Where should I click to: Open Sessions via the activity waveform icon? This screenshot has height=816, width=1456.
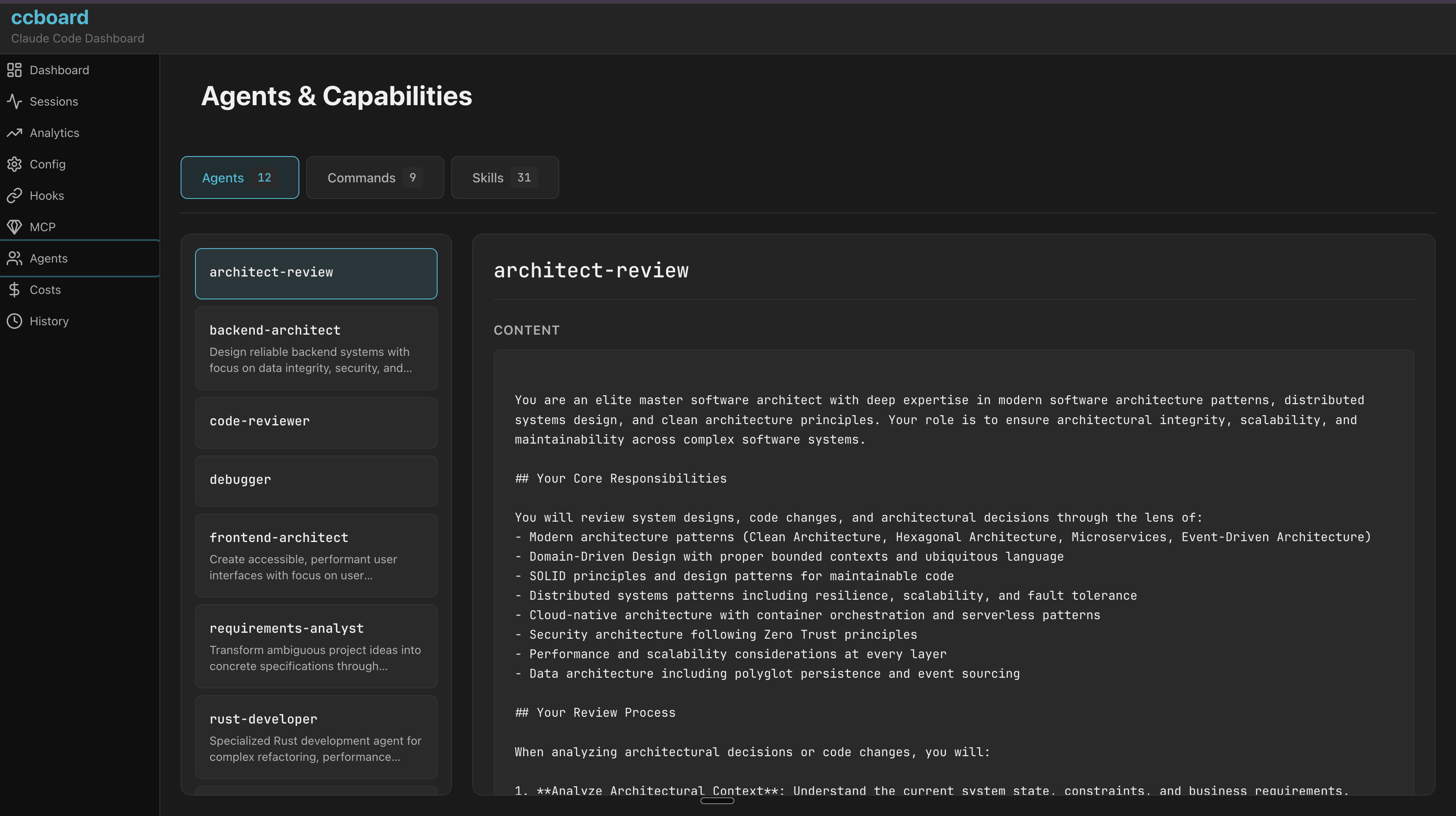pyautogui.click(x=15, y=101)
